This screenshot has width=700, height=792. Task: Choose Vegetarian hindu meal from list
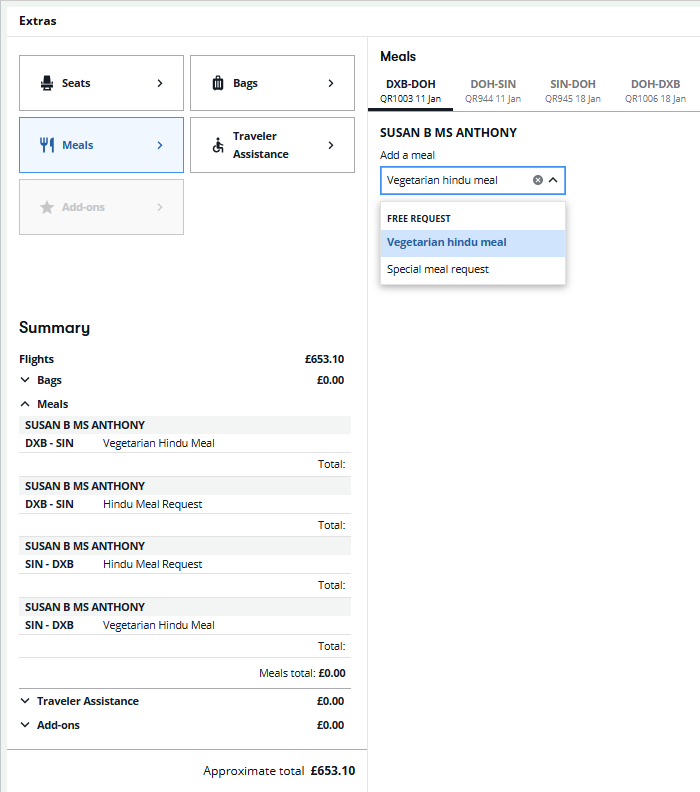pos(447,243)
